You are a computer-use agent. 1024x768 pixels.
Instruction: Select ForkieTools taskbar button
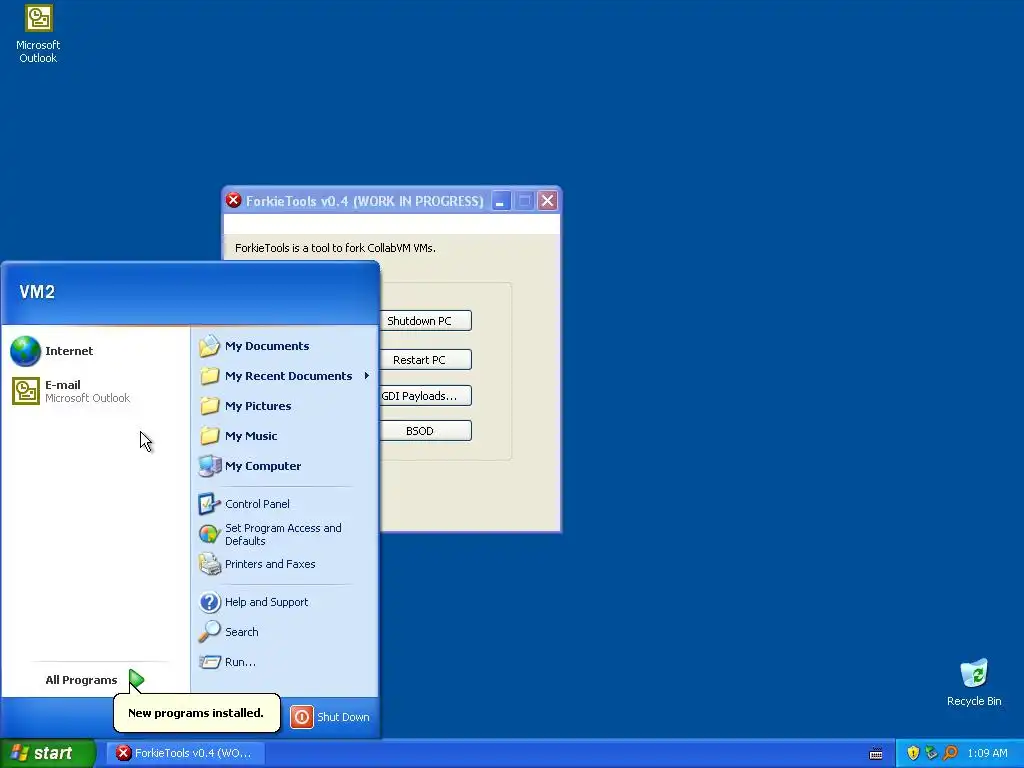click(x=185, y=753)
